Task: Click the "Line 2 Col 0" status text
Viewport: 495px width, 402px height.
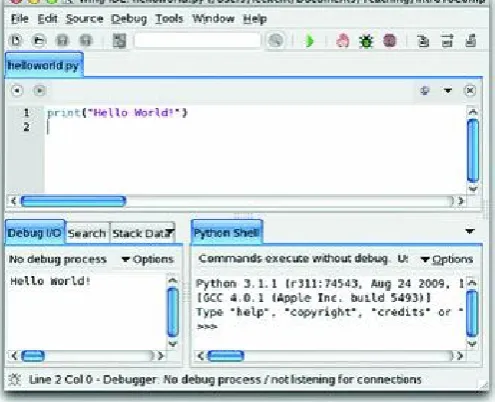Action: click(61, 380)
